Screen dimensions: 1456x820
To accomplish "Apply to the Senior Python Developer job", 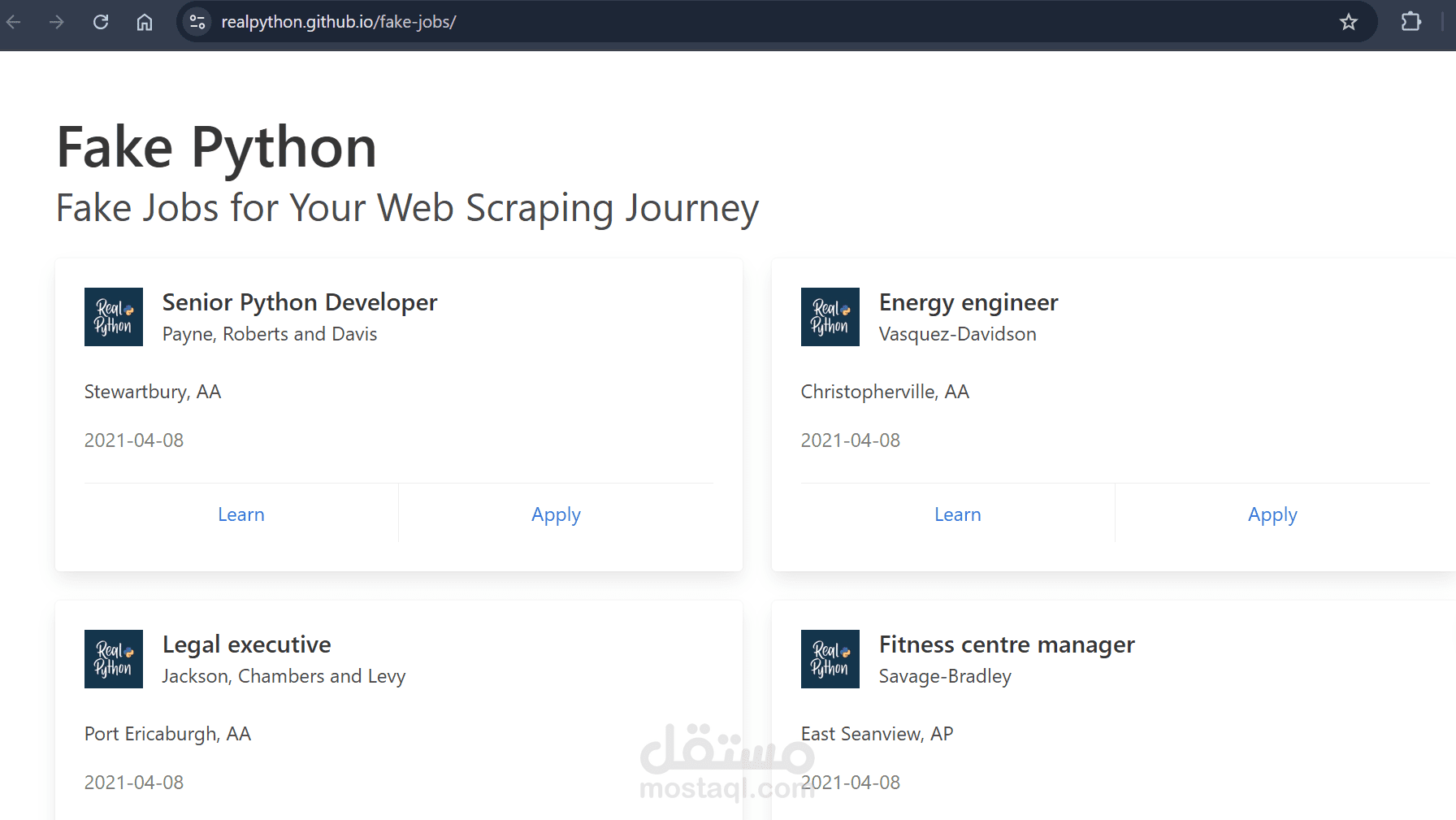I will point(557,515).
